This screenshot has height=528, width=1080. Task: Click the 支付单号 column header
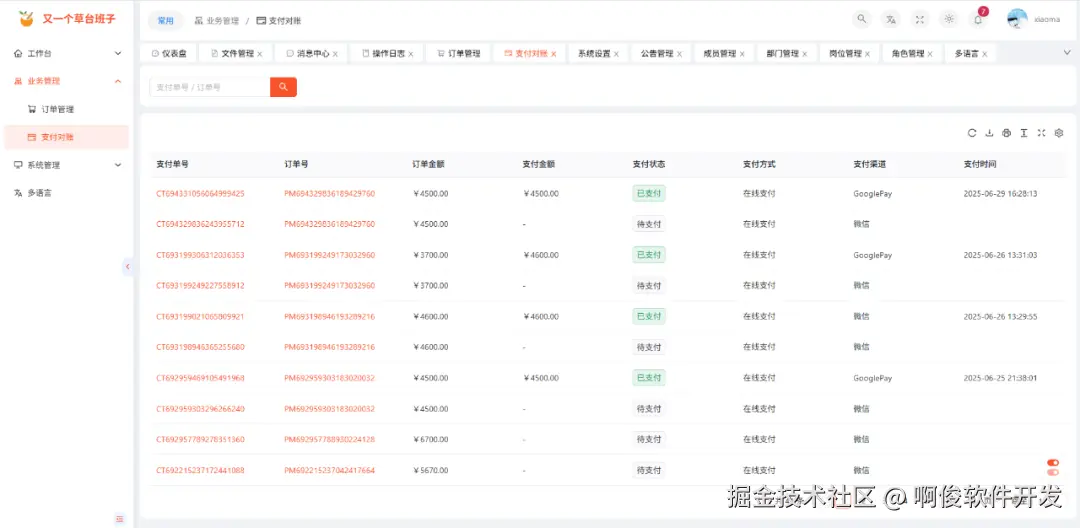tap(172, 165)
